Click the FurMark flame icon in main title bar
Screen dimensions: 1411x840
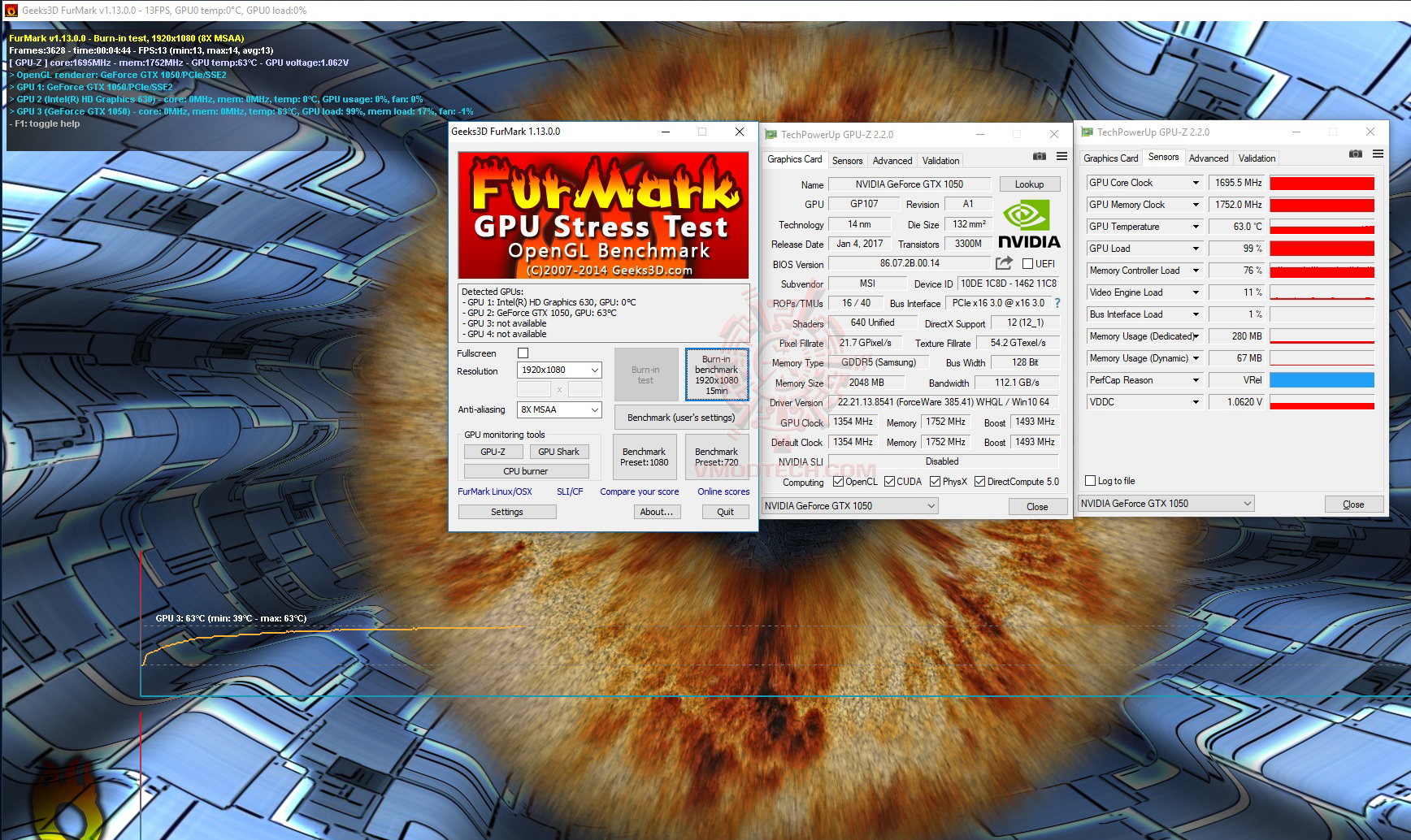11,11
